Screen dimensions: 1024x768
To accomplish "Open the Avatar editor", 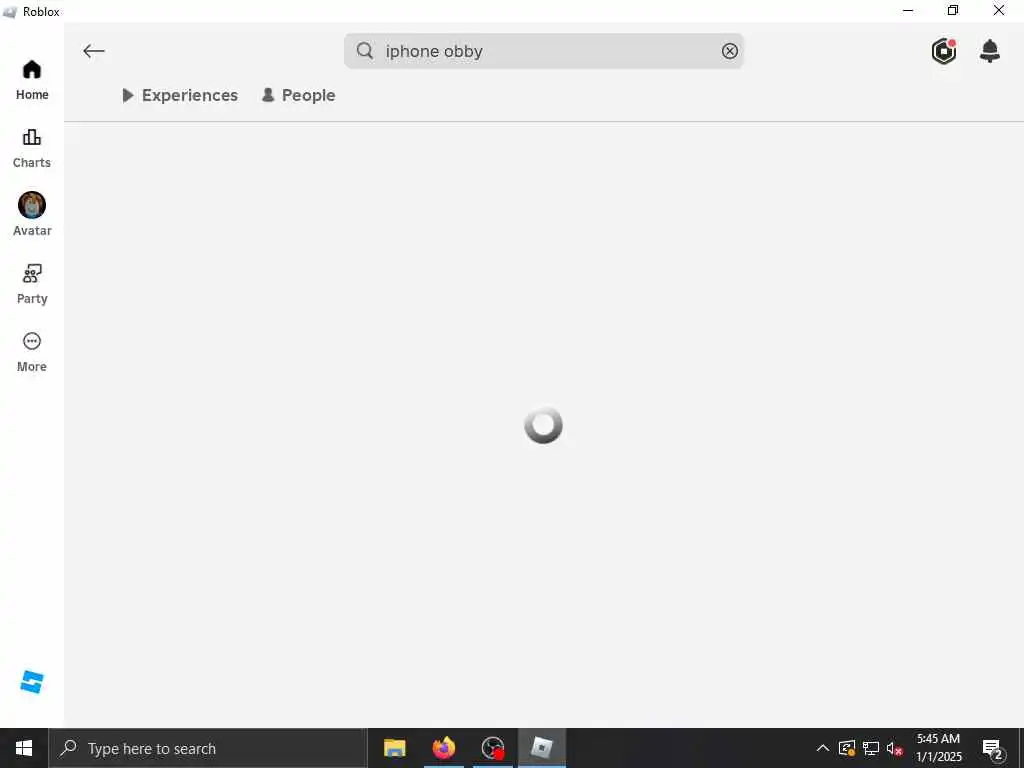I will pos(32,215).
